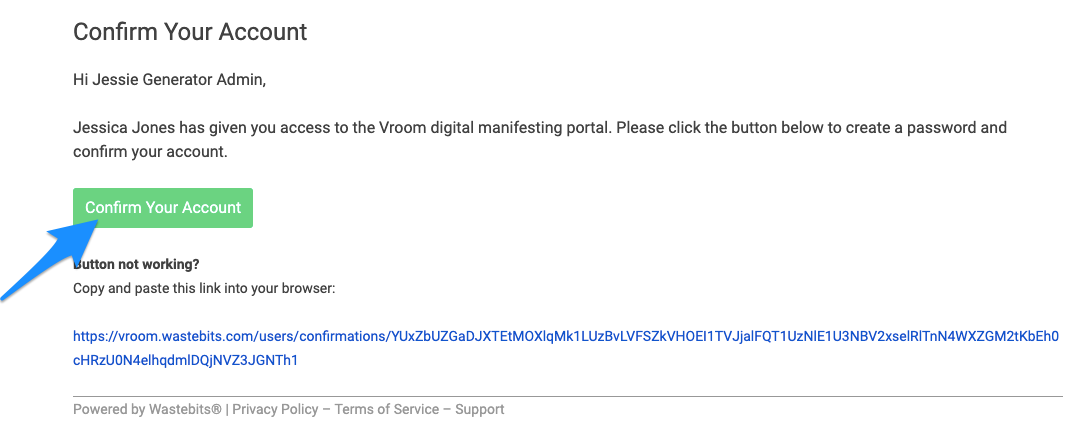The width and height of the screenshot is (1069, 430).
Task: Click confirm your account ending the paragraph
Action: tap(150, 152)
